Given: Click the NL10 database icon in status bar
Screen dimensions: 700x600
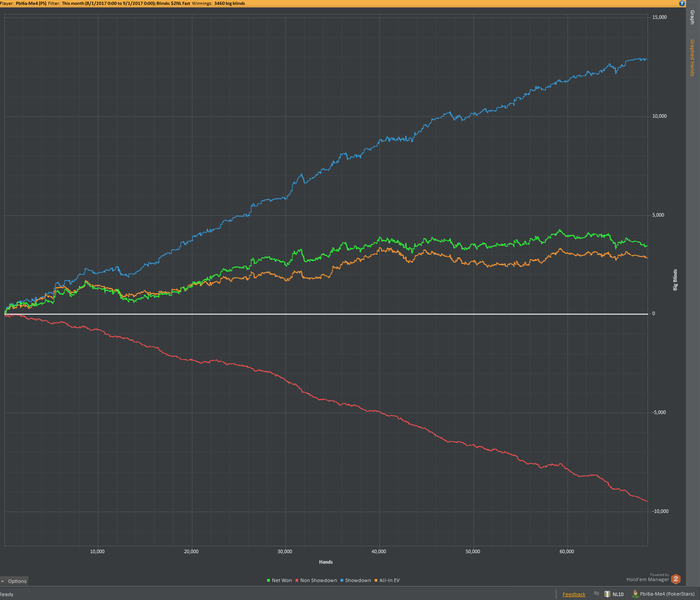Looking at the screenshot, I should pos(607,594).
